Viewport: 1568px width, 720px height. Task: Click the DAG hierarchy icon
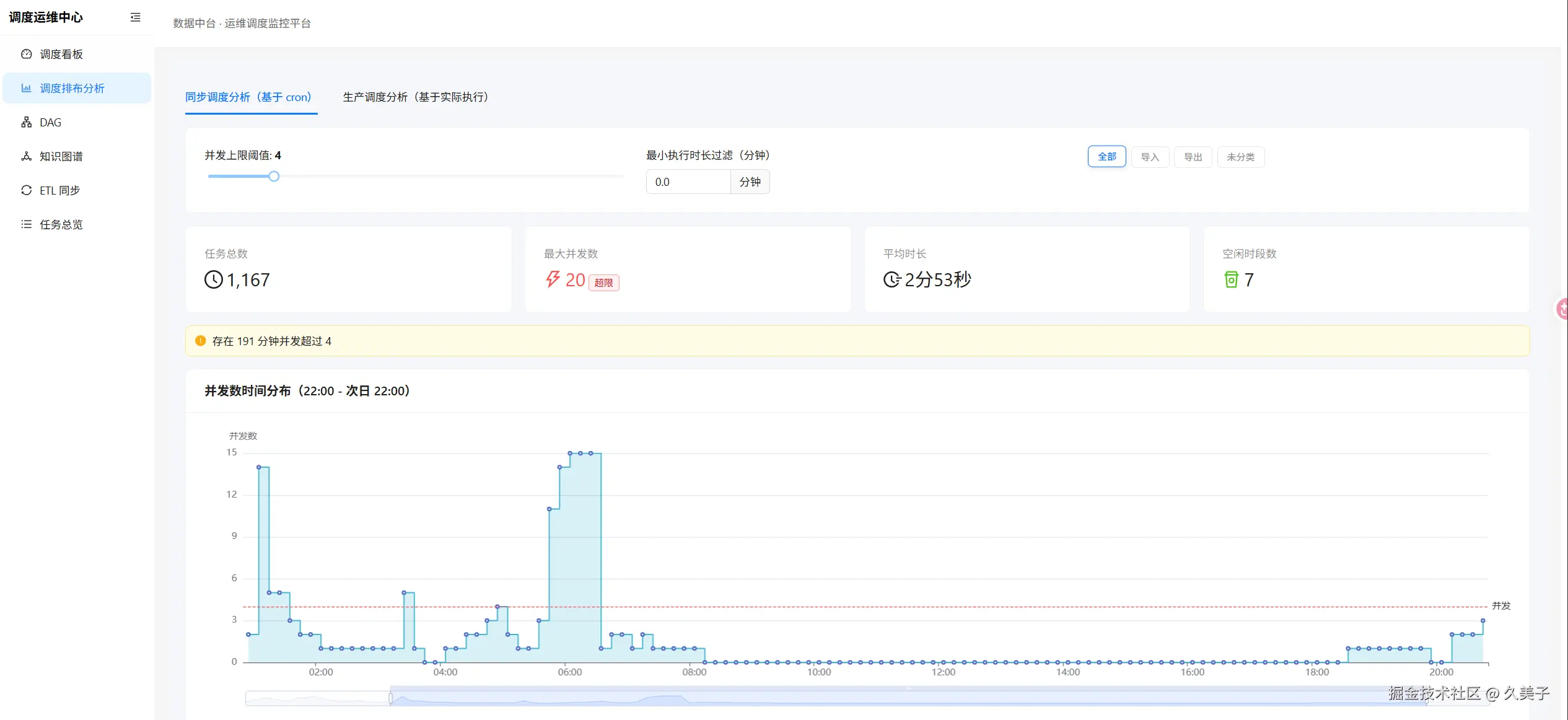click(x=26, y=122)
